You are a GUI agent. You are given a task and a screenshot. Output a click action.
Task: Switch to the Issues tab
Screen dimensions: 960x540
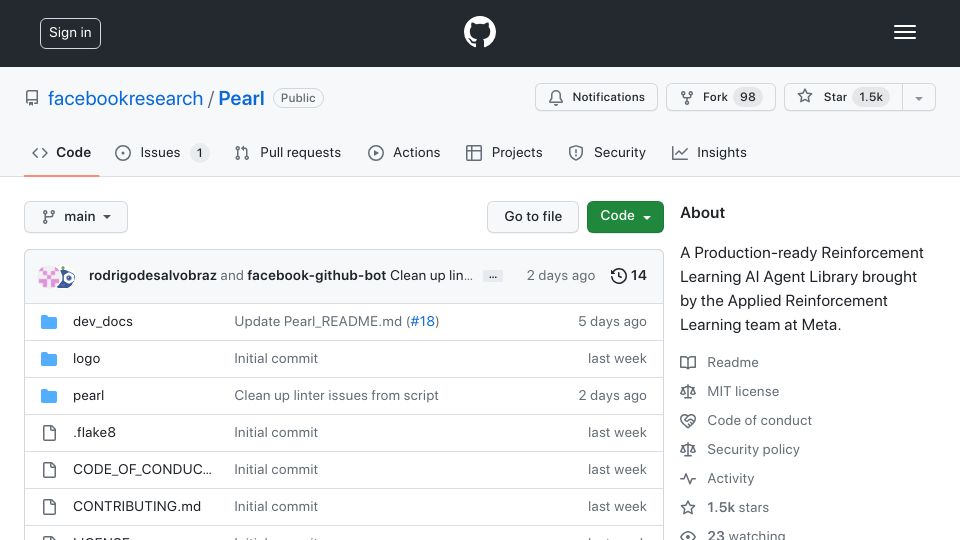[x=162, y=152]
